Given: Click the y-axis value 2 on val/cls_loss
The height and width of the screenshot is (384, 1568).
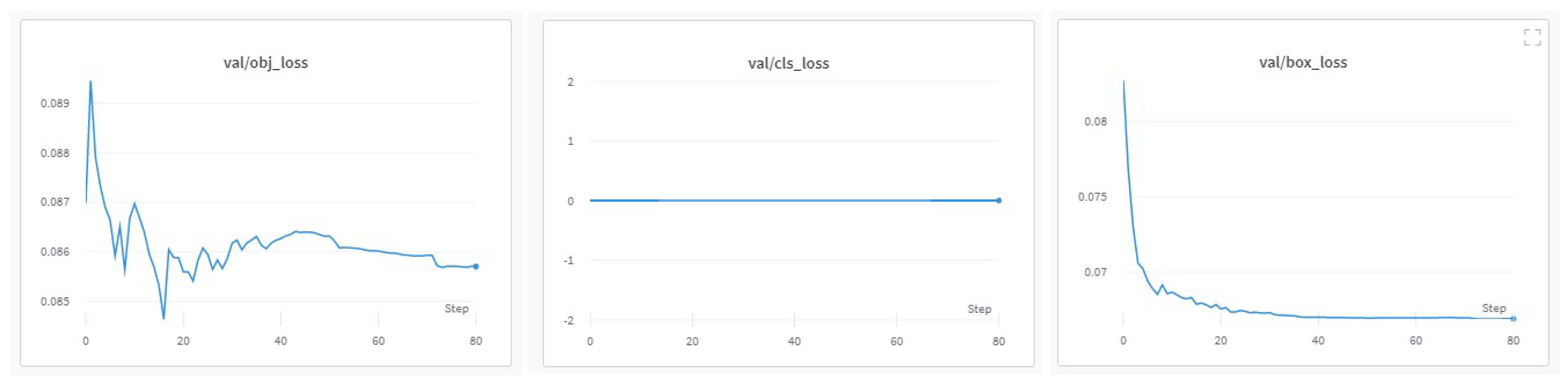Looking at the screenshot, I should [570, 82].
